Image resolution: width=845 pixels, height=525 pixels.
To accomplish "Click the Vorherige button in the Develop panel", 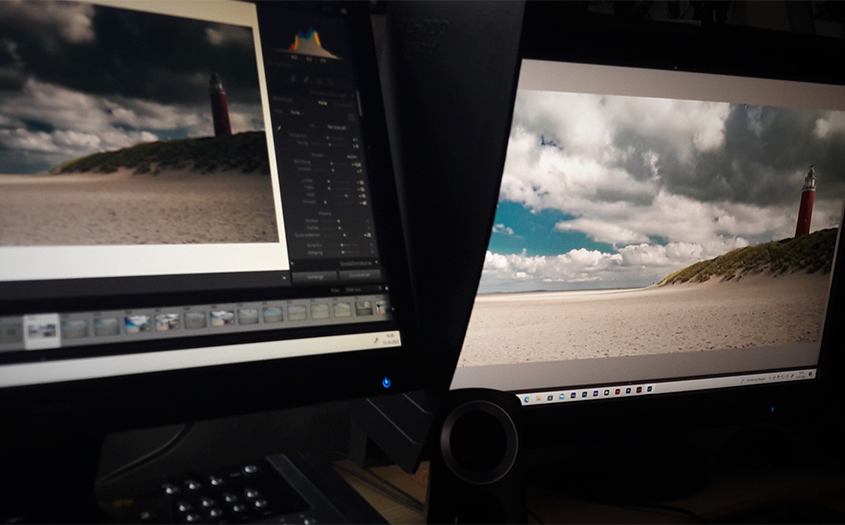I will point(314,276).
